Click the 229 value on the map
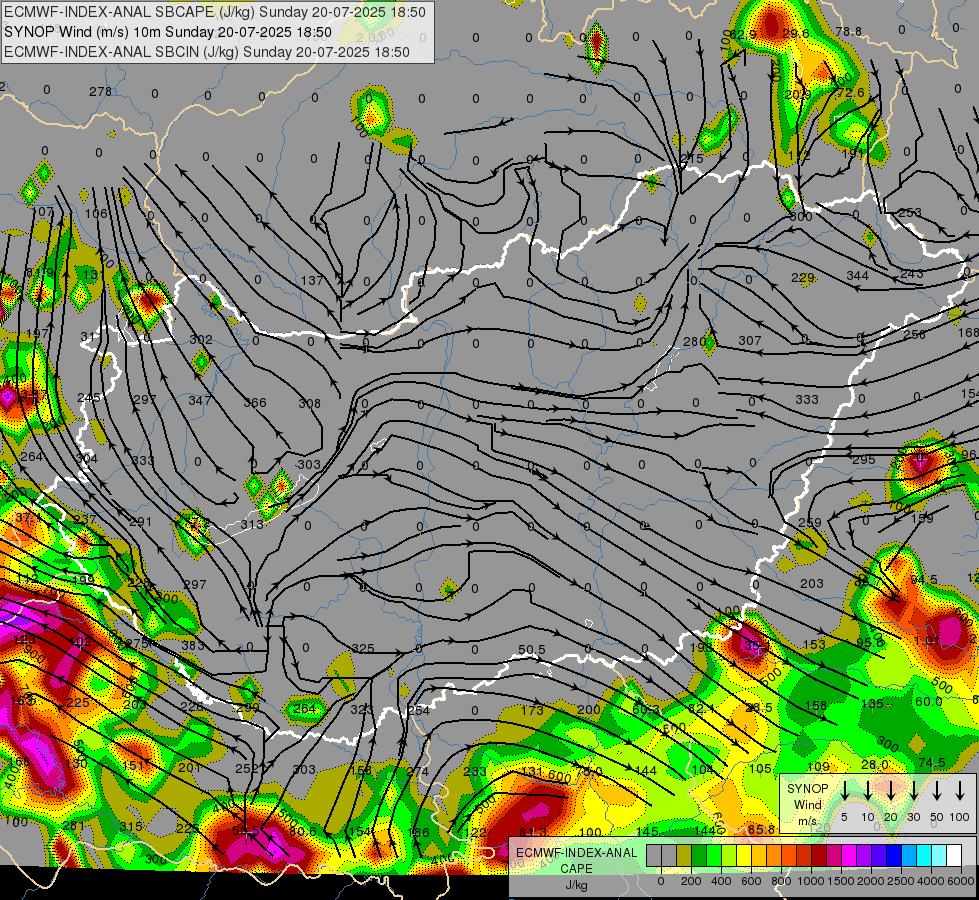Viewport: 979px width, 900px height. [802, 277]
